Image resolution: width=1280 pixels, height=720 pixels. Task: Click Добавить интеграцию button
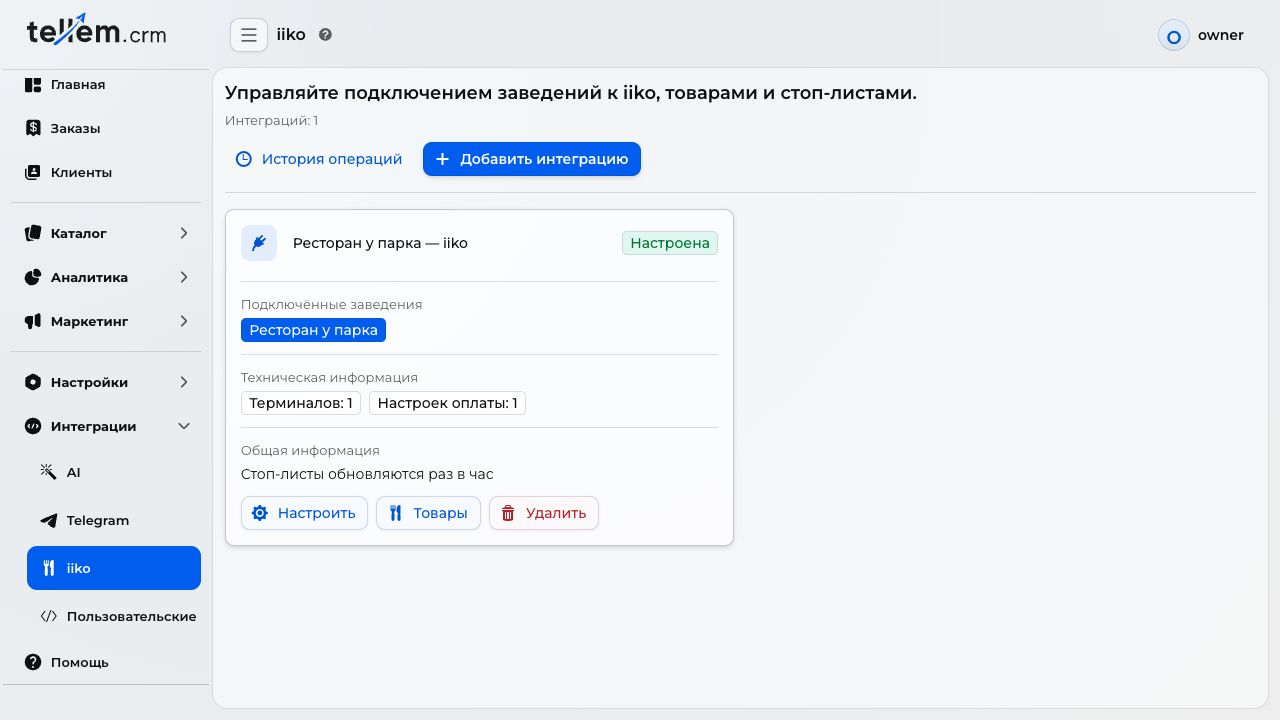pos(532,159)
